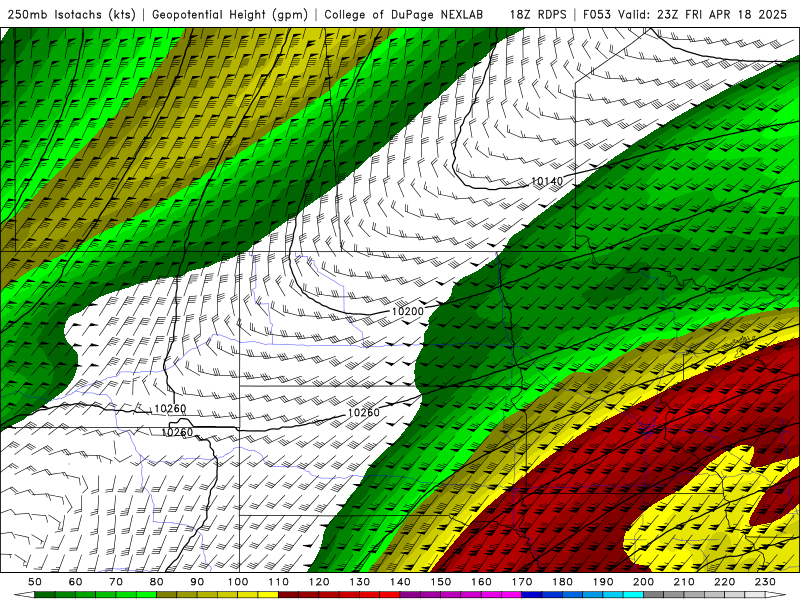
Task: Select the 180 scale label
Action: point(562,582)
